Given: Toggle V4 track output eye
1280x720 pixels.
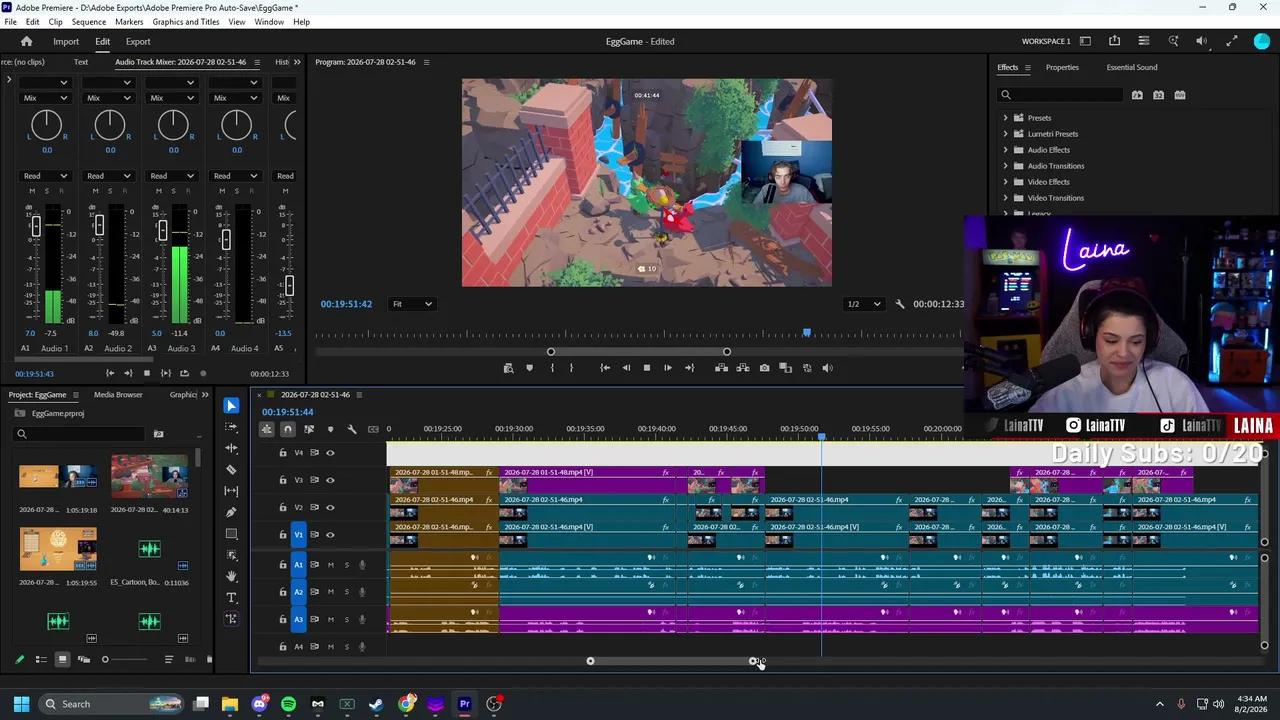Looking at the screenshot, I should [330, 453].
